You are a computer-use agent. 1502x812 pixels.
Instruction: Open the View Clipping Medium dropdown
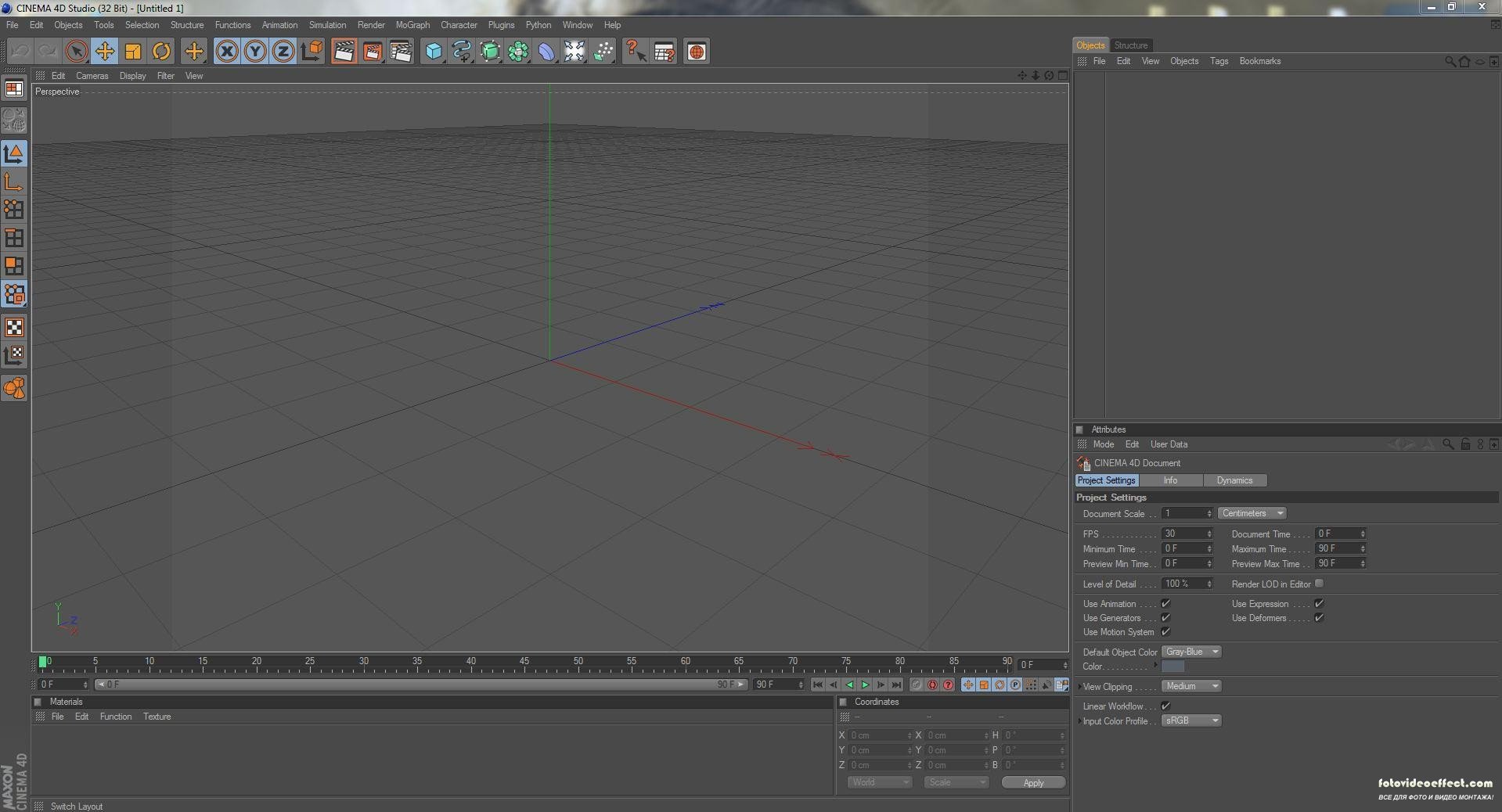(1190, 686)
